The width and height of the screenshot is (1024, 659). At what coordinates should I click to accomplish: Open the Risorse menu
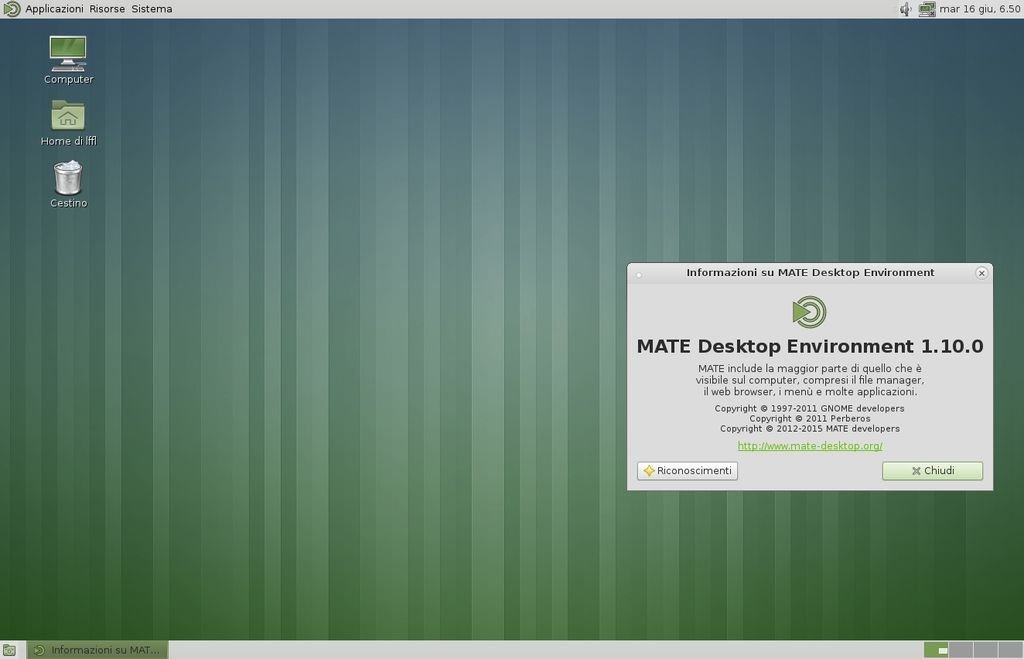(107, 9)
